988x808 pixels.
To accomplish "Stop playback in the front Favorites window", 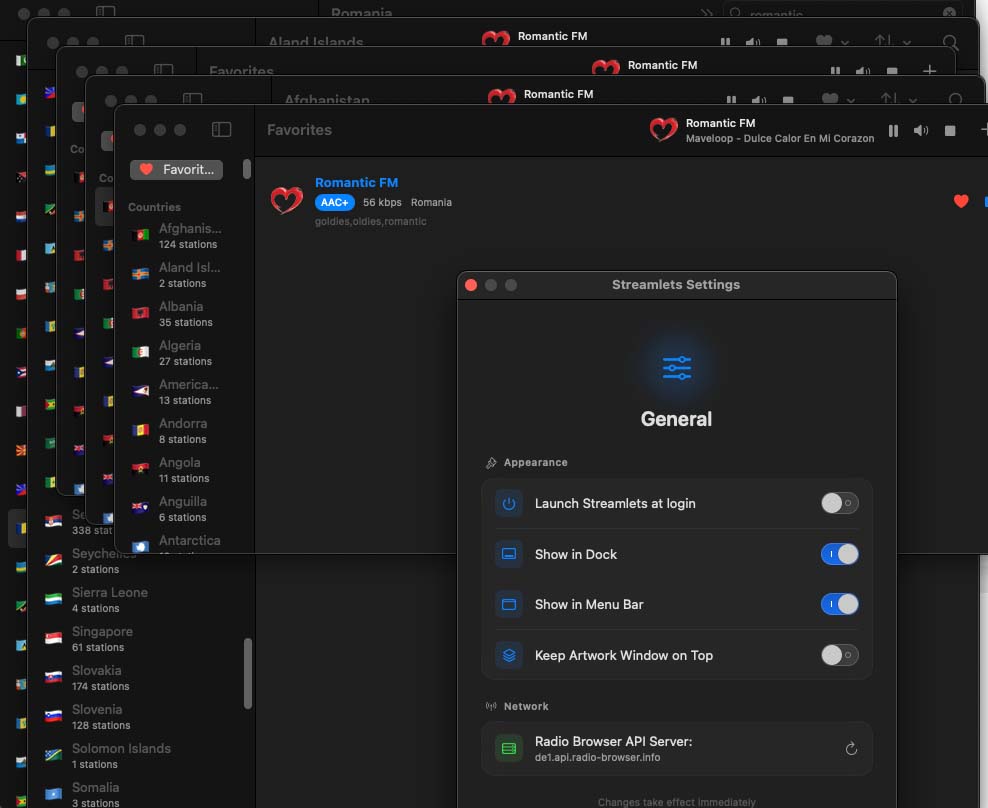I will tap(950, 130).
